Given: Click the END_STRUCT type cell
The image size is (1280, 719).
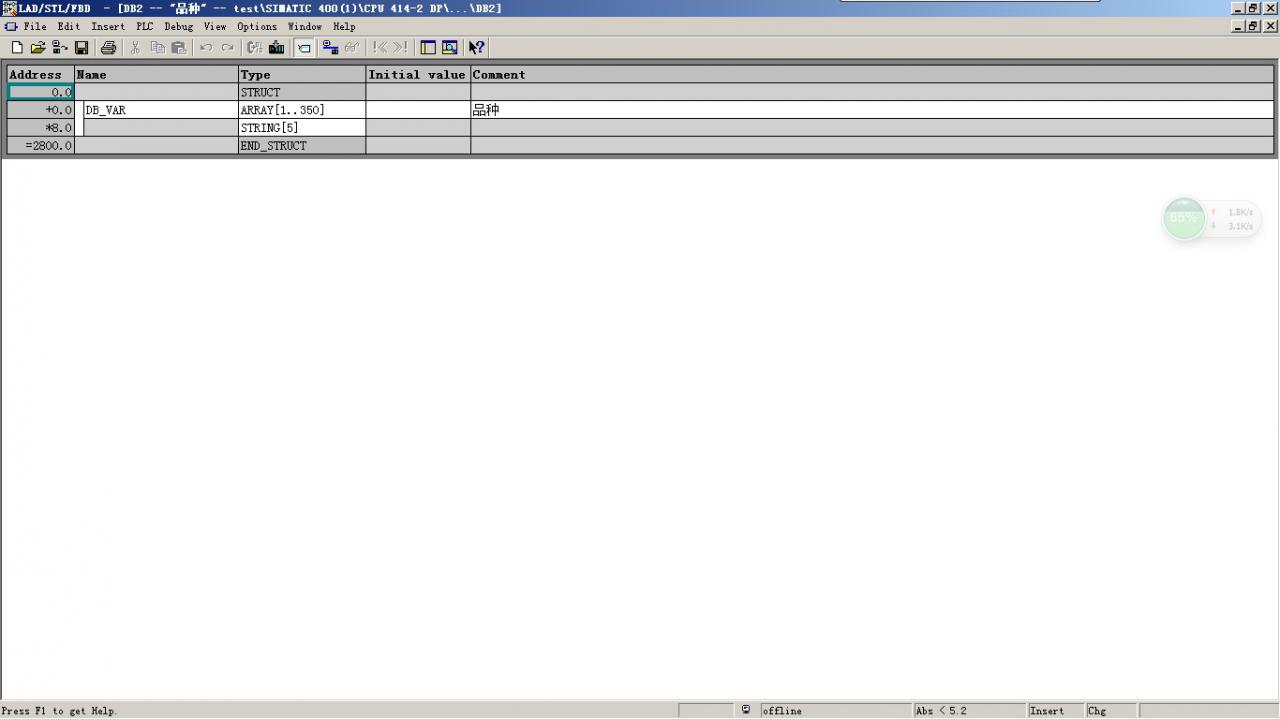Looking at the screenshot, I should (302, 146).
